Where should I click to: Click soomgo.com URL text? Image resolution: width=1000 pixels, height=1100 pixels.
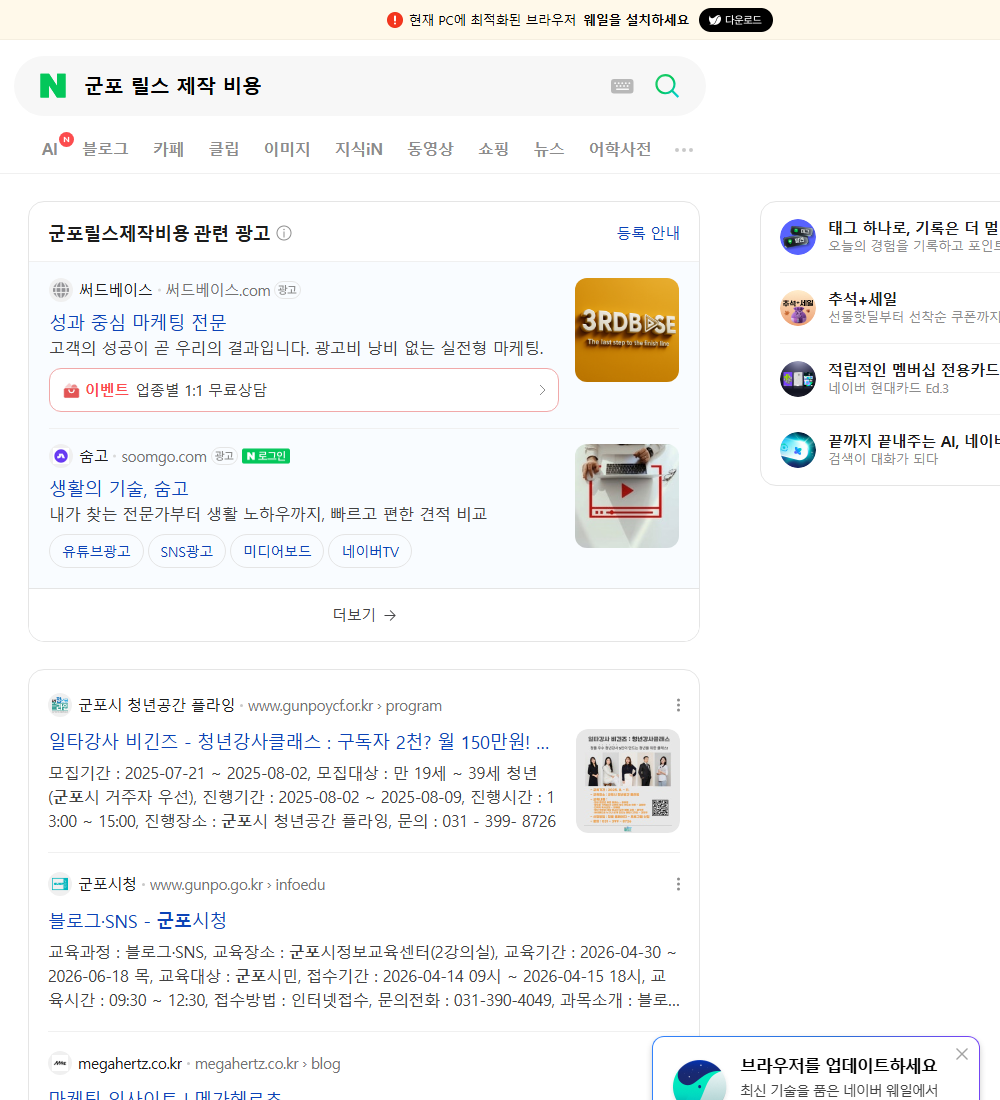click(x=164, y=457)
